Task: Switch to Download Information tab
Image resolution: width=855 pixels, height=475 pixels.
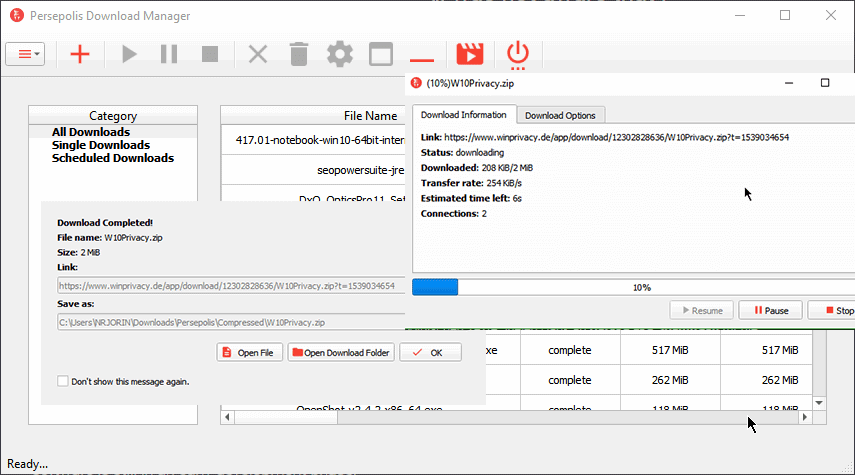Action: coord(463,115)
